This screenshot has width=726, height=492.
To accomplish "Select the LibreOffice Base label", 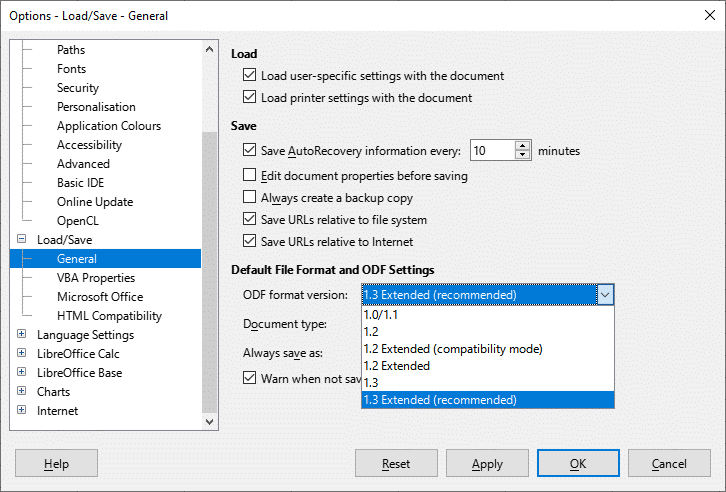I will pos(80,372).
